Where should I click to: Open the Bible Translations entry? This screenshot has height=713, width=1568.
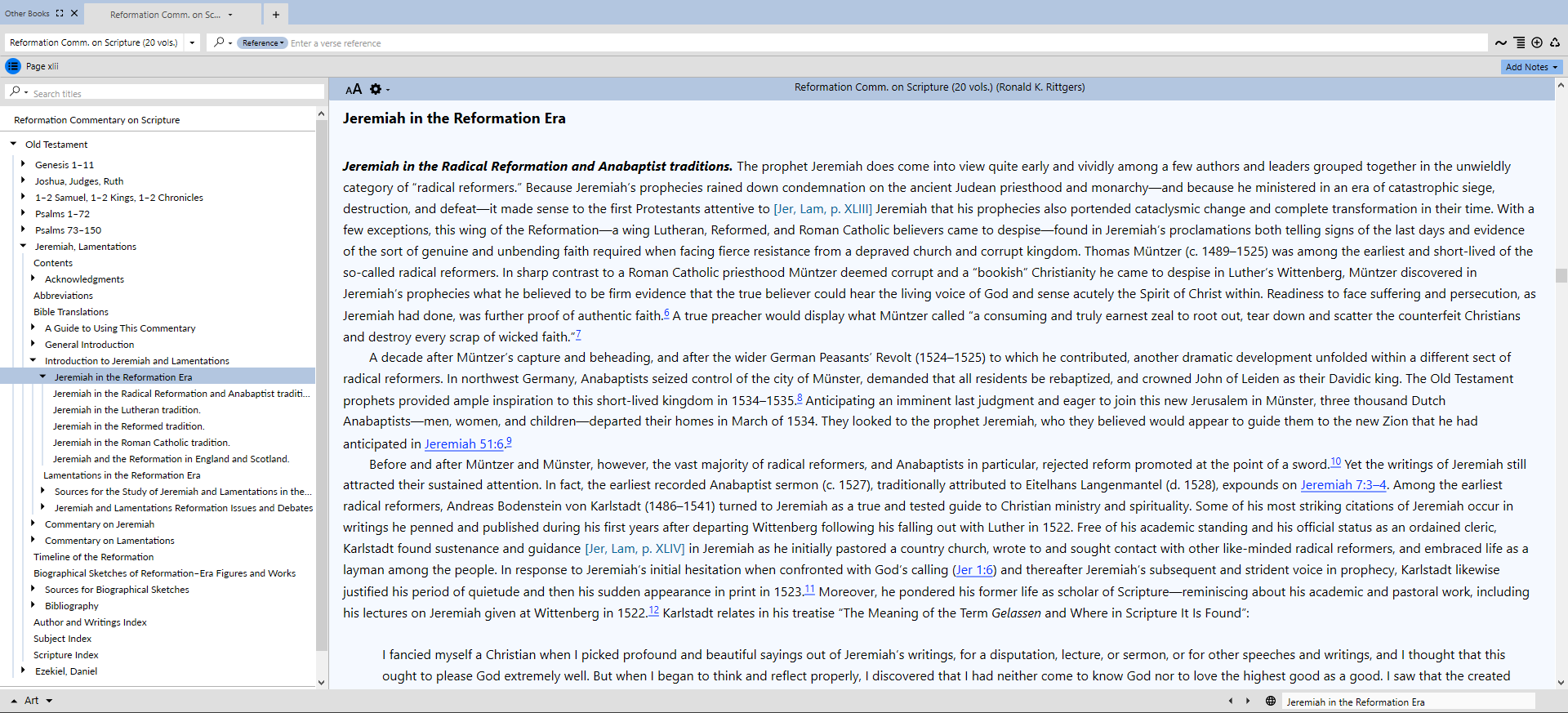click(x=71, y=312)
